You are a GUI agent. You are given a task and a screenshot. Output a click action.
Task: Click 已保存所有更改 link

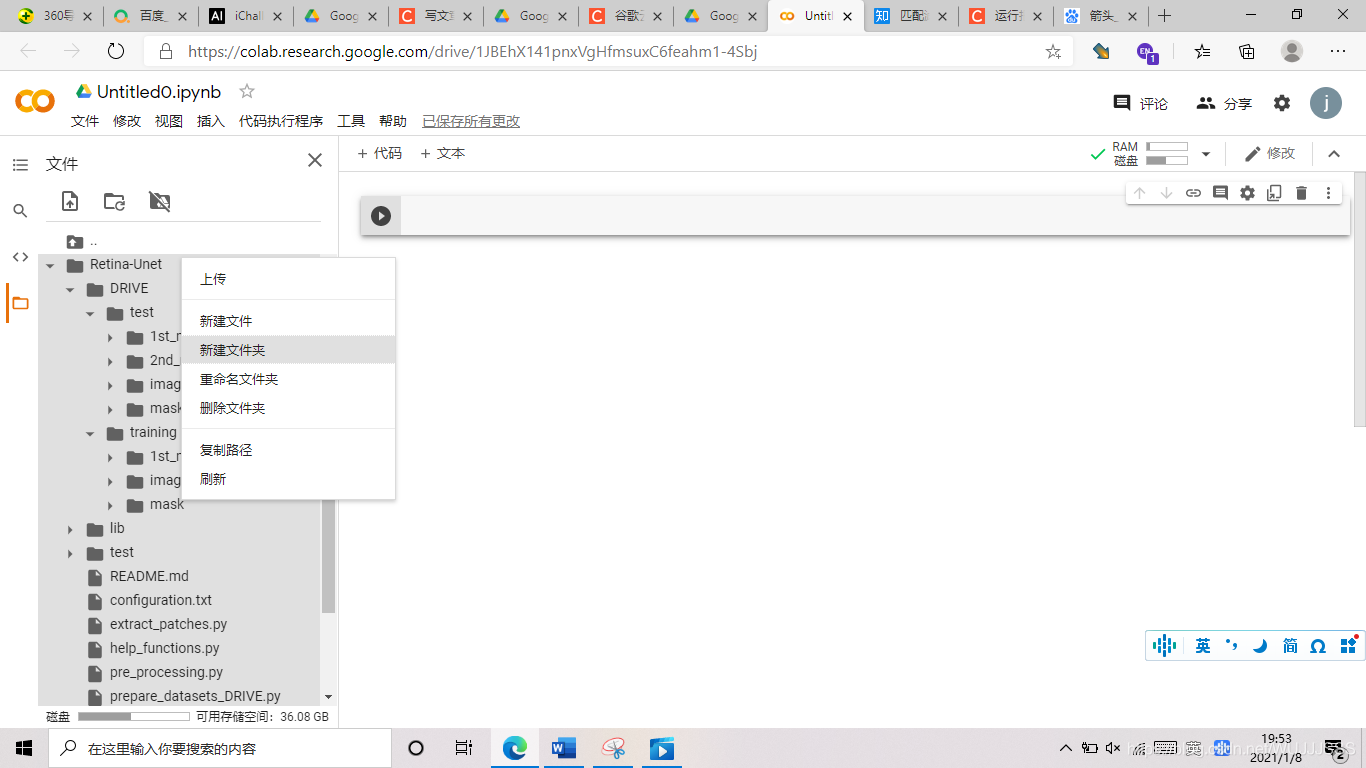pos(471,121)
